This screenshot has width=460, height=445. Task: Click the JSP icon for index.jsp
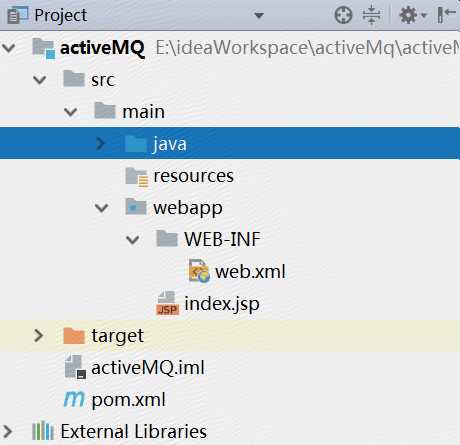coord(168,303)
